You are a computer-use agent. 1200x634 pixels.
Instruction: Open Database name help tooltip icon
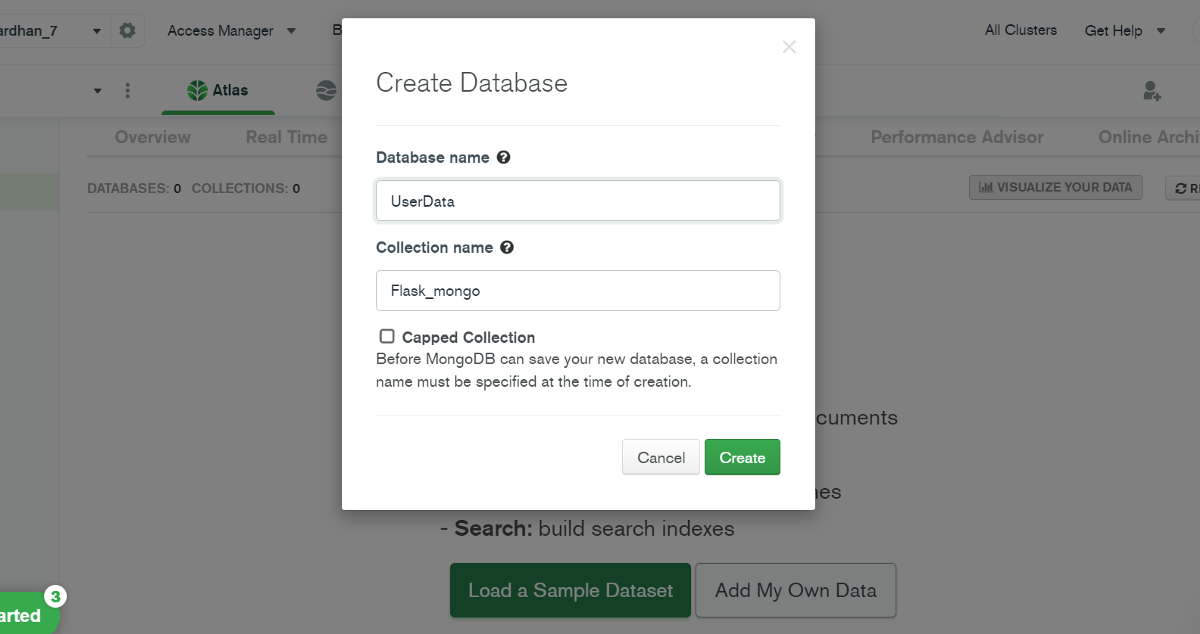tap(504, 157)
